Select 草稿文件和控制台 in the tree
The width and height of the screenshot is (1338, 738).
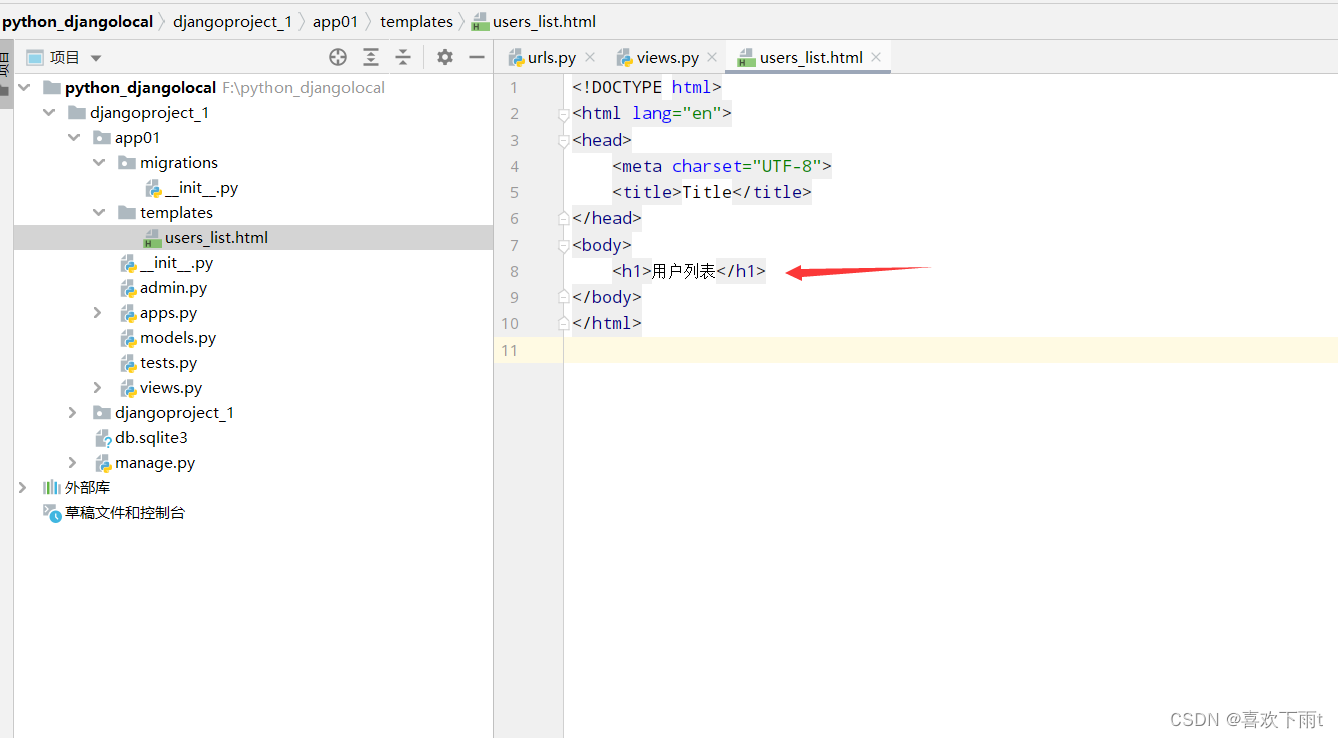point(125,513)
